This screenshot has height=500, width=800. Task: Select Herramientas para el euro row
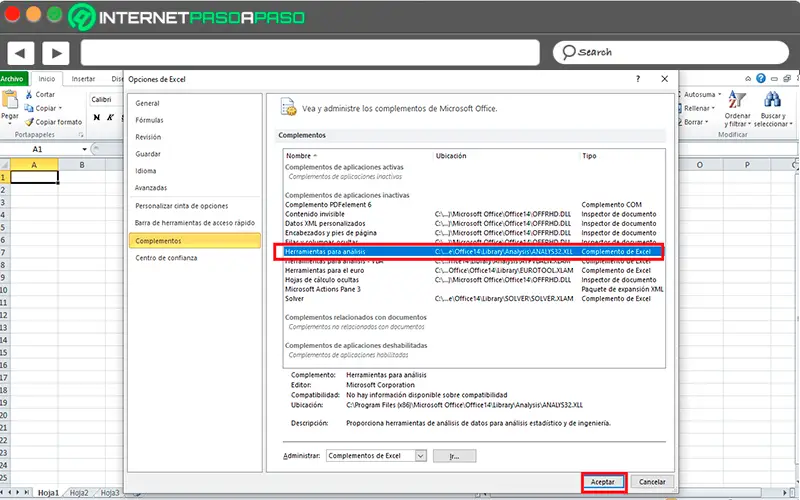click(x=474, y=270)
